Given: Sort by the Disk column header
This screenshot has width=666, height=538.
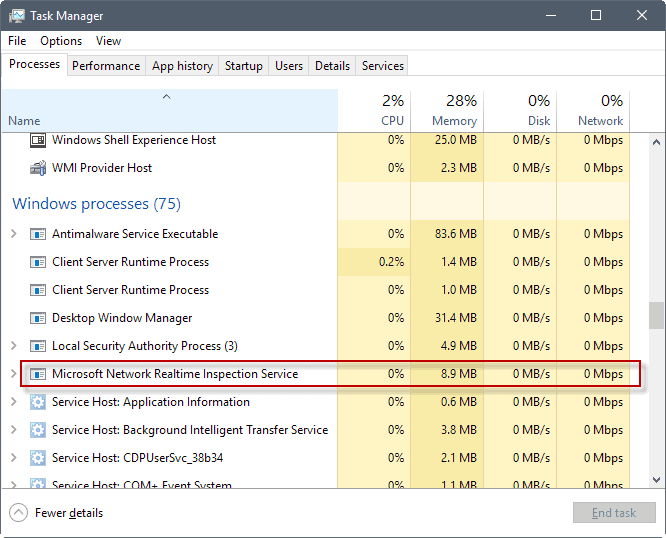Looking at the screenshot, I should [520, 111].
